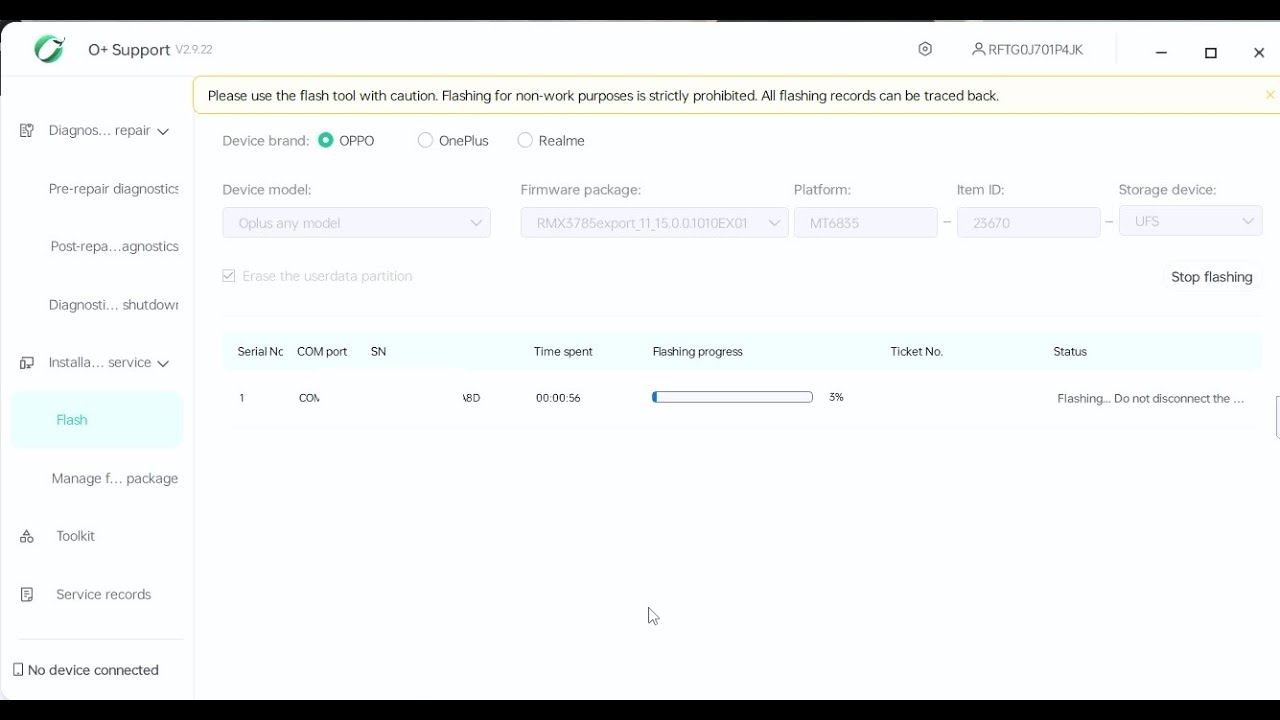
Task: Click the Item ID field showing 23670
Action: pyautogui.click(x=1028, y=222)
